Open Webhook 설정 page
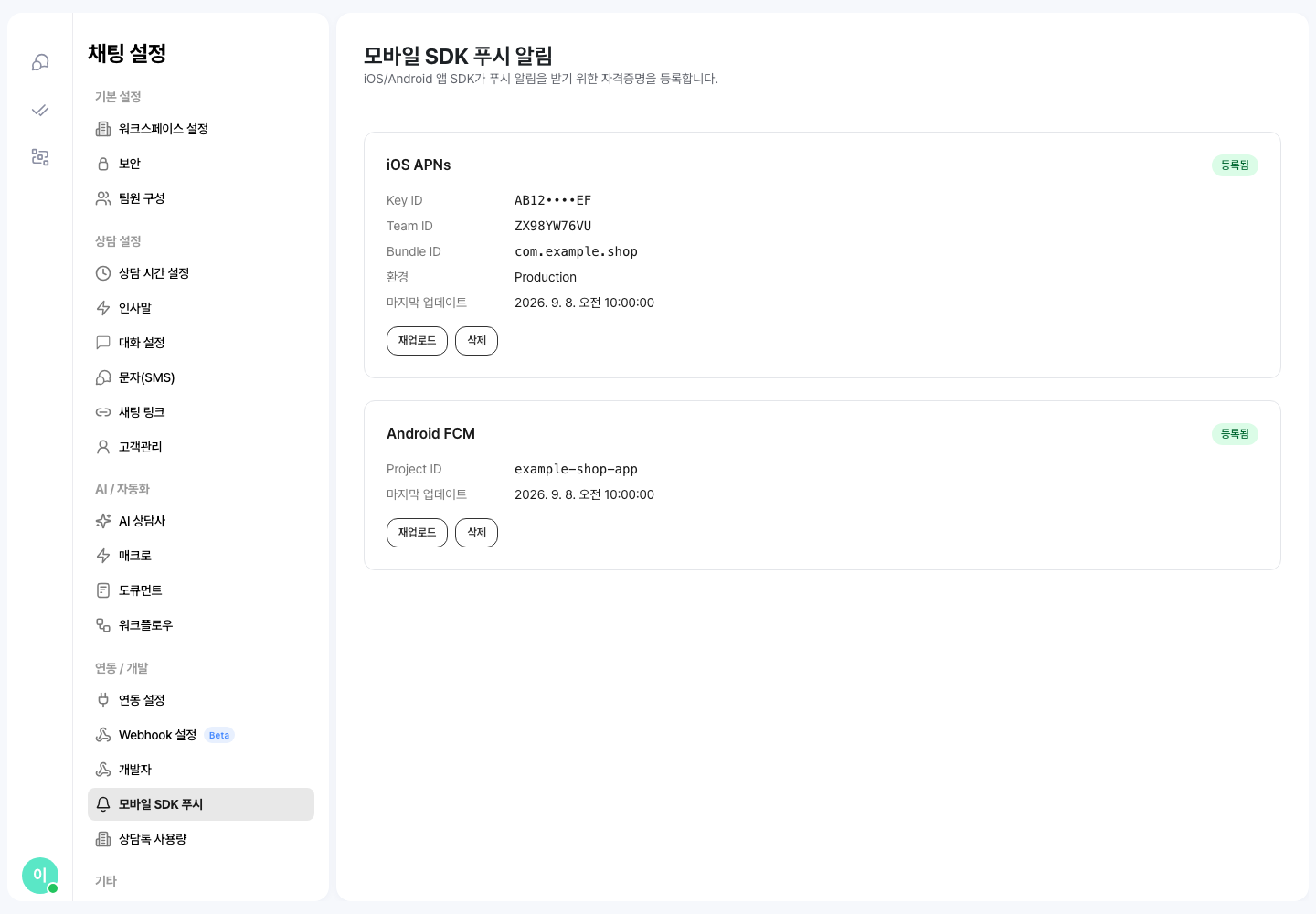The image size is (1316, 914). [x=201, y=735]
